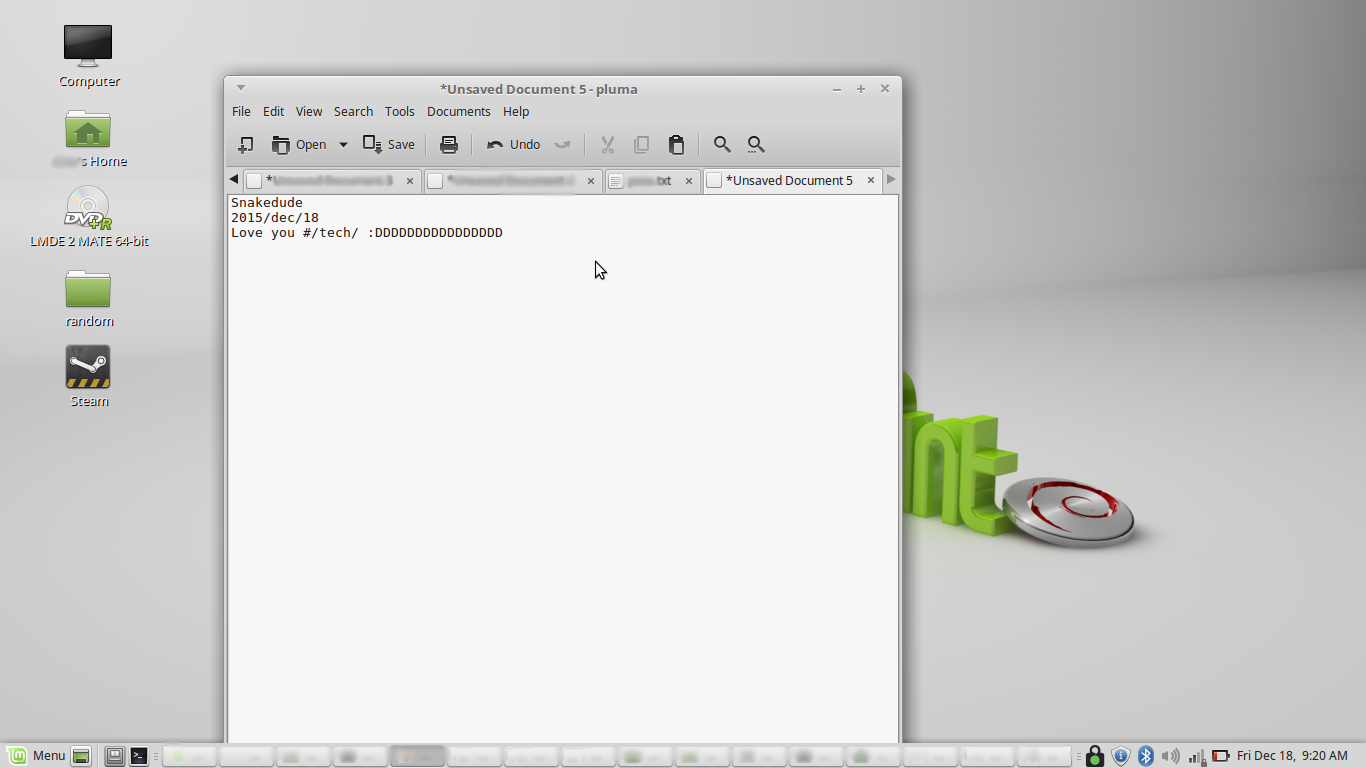Open Find and Replace magnifier icon
Screen dimensions: 1366x768
[x=756, y=145]
